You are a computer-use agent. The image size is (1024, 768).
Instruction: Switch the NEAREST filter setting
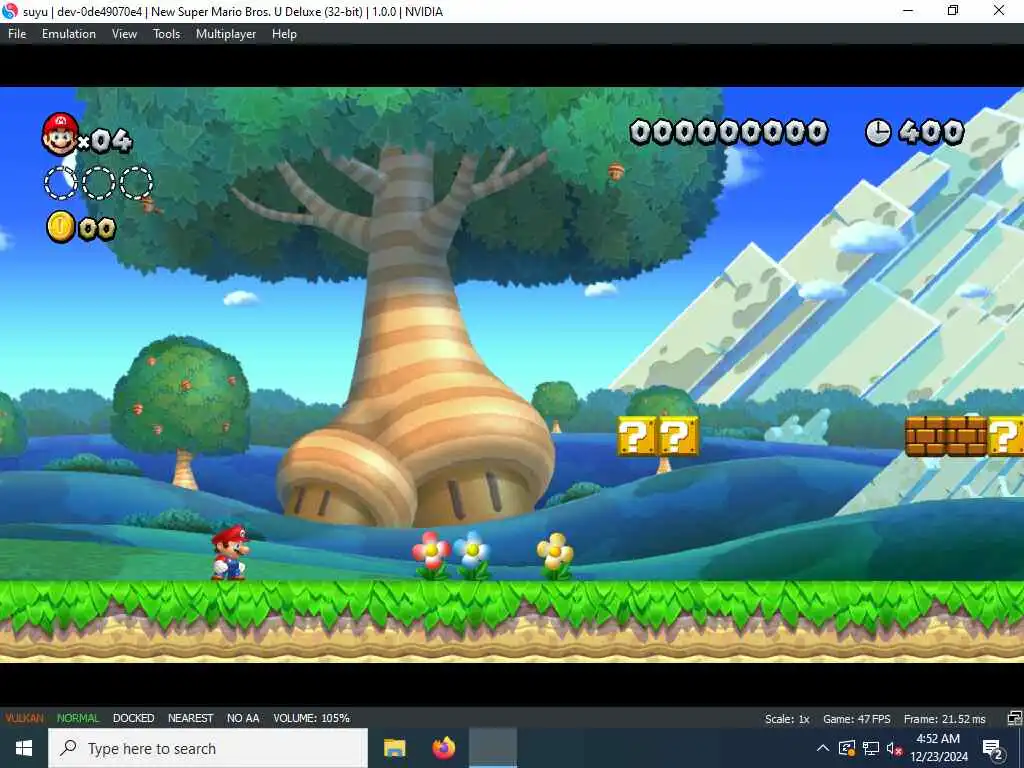click(x=191, y=718)
